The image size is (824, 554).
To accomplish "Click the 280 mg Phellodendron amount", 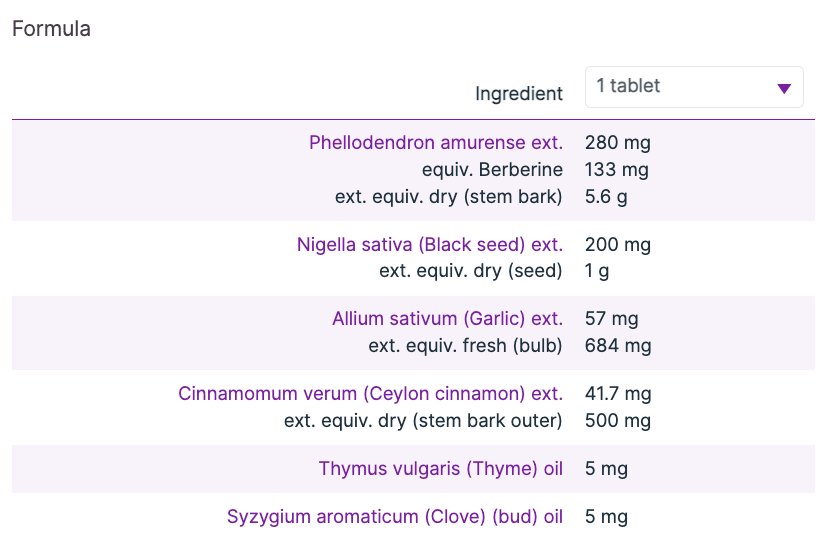I will [x=617, y=143].
